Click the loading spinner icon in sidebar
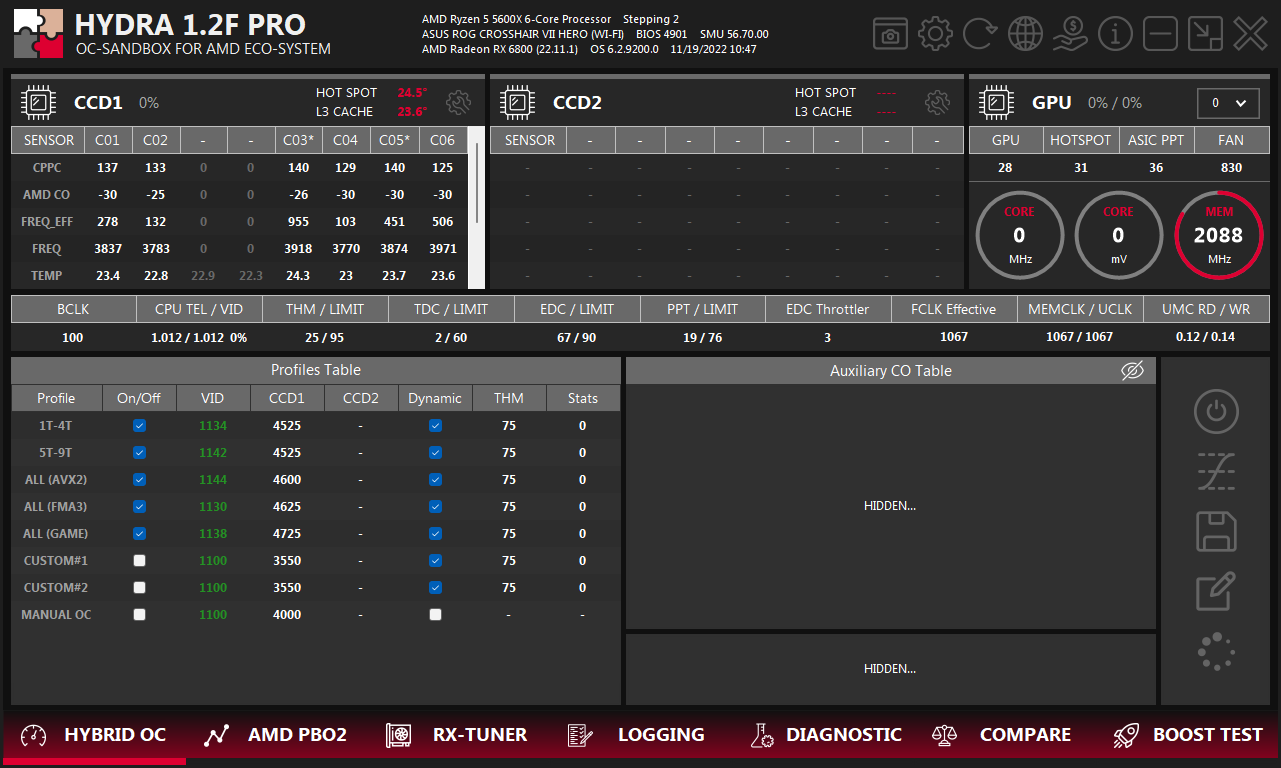This screenshot has height=768, width=1281. point(1216,650)
